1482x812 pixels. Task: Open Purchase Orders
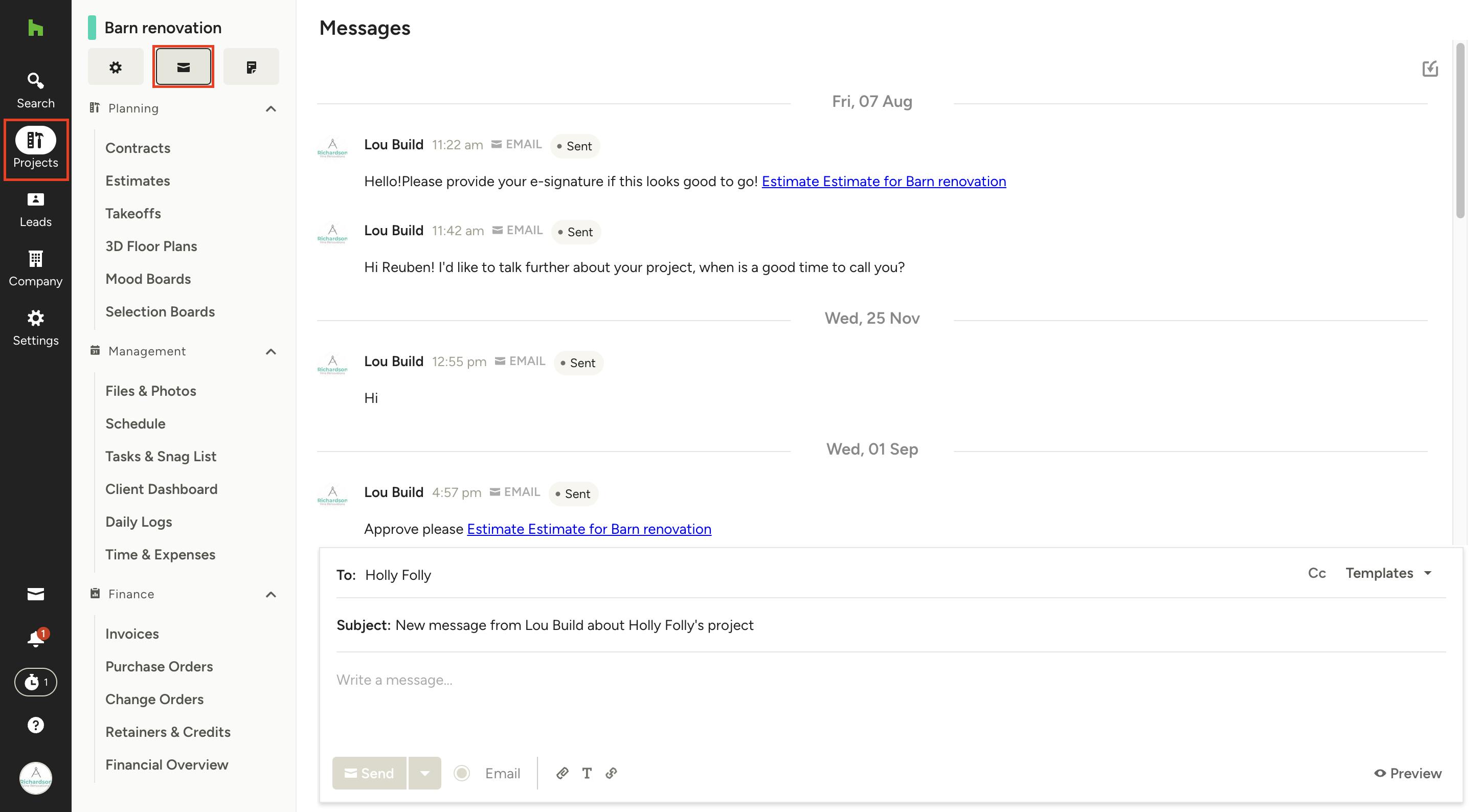[159, 666]
